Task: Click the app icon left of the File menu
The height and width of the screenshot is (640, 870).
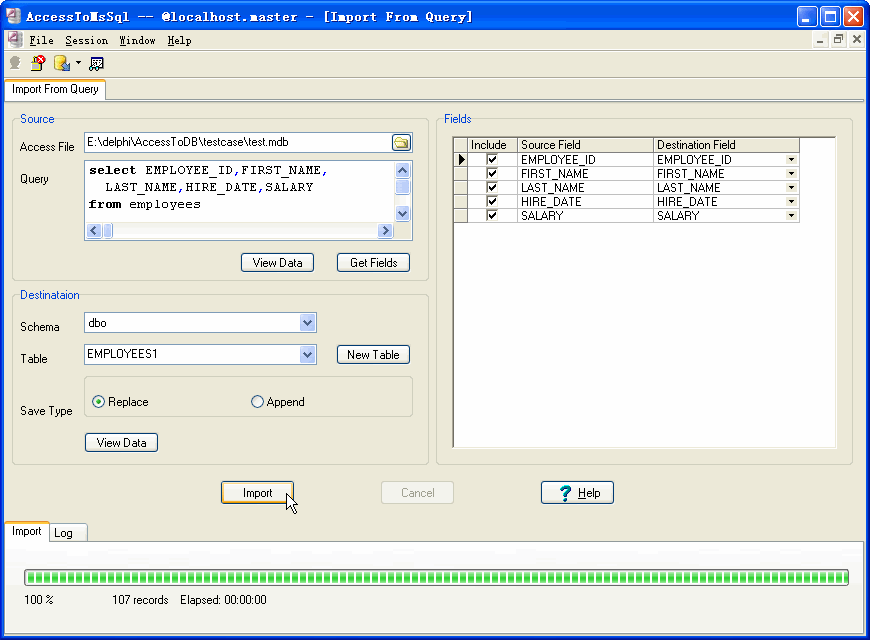Action: [x=15, y=40]
